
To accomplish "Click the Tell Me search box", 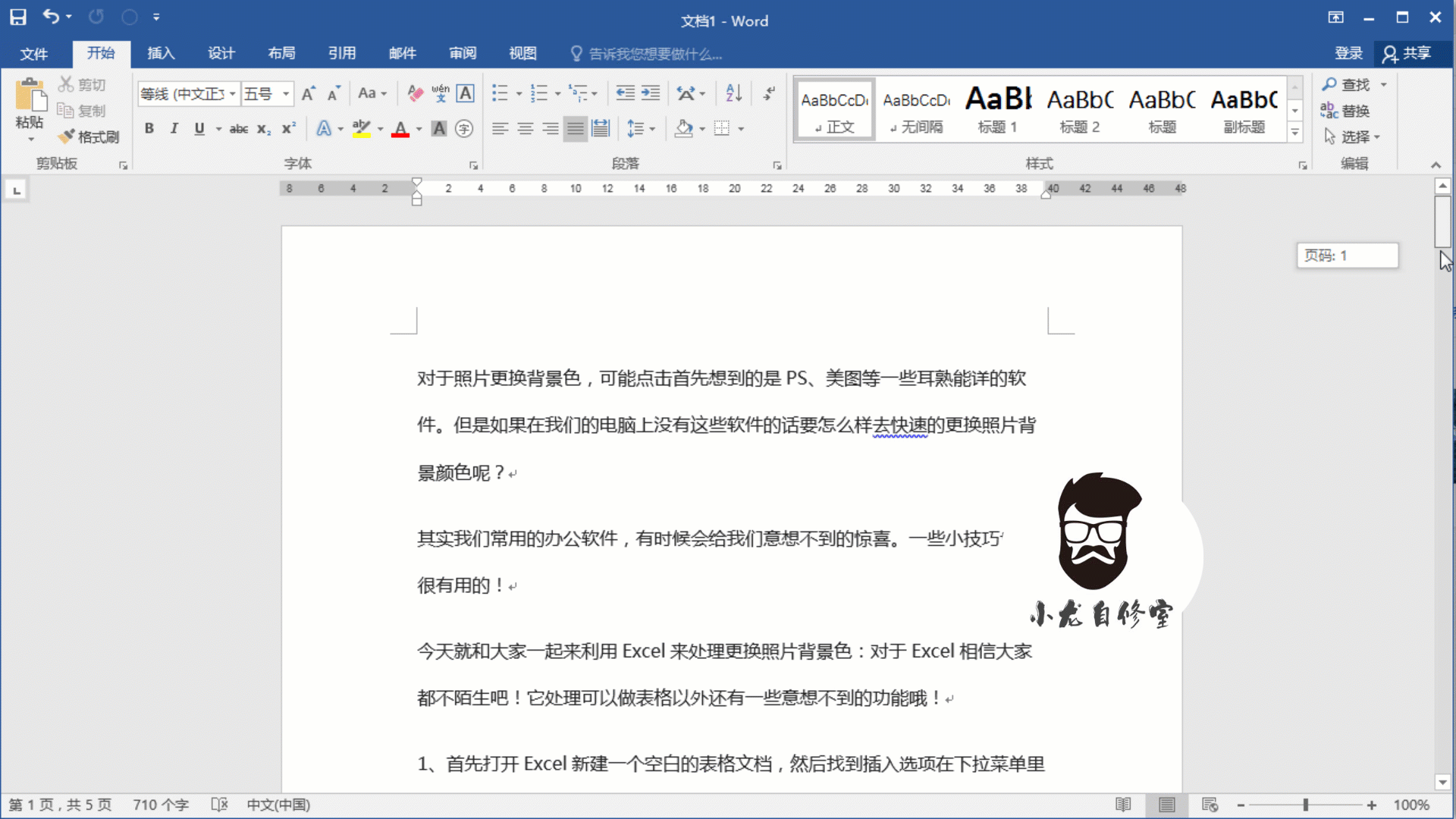I will pyautogui.click(x=646, y=54).
